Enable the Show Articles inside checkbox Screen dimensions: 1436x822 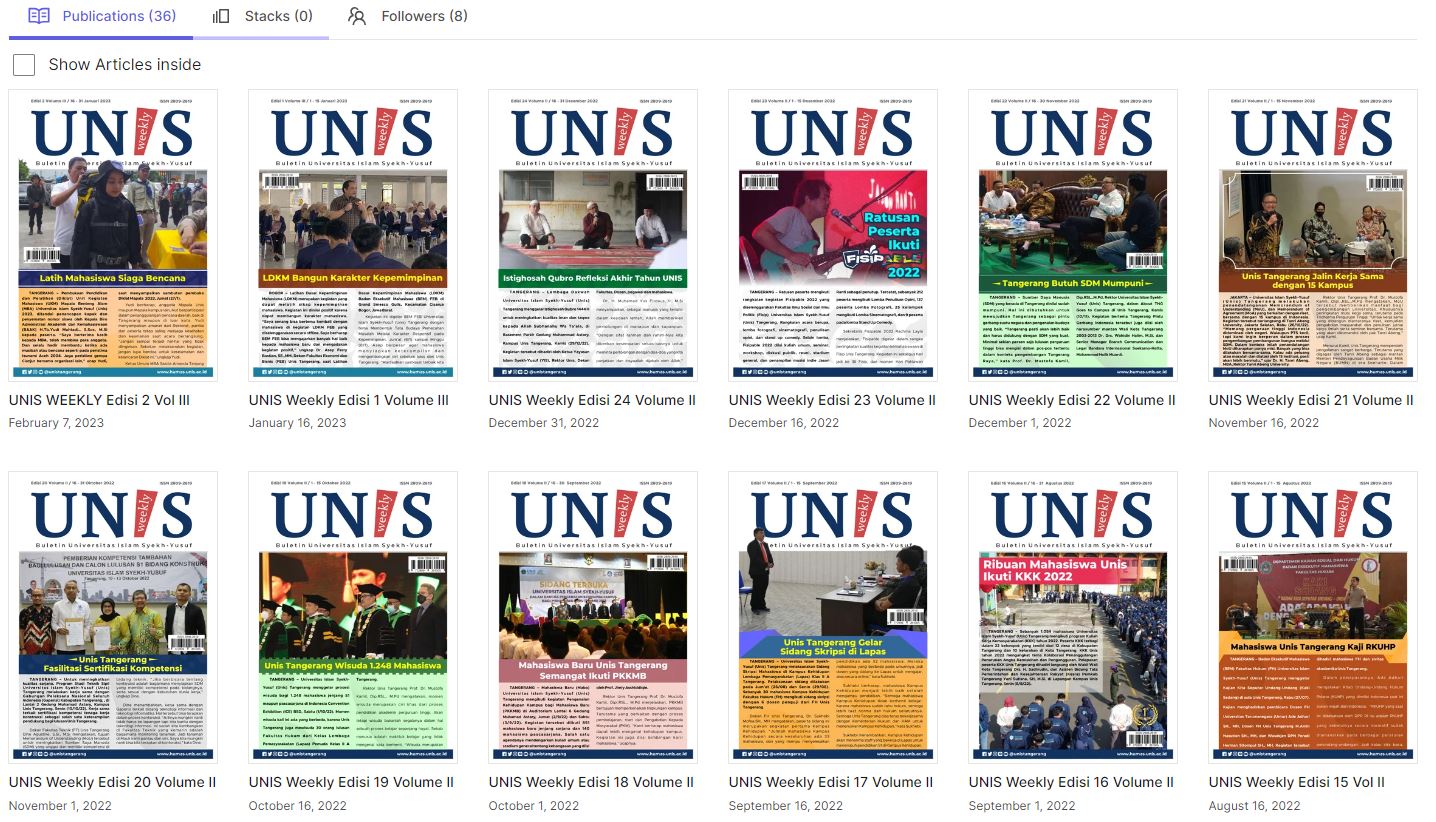point(24,64)
